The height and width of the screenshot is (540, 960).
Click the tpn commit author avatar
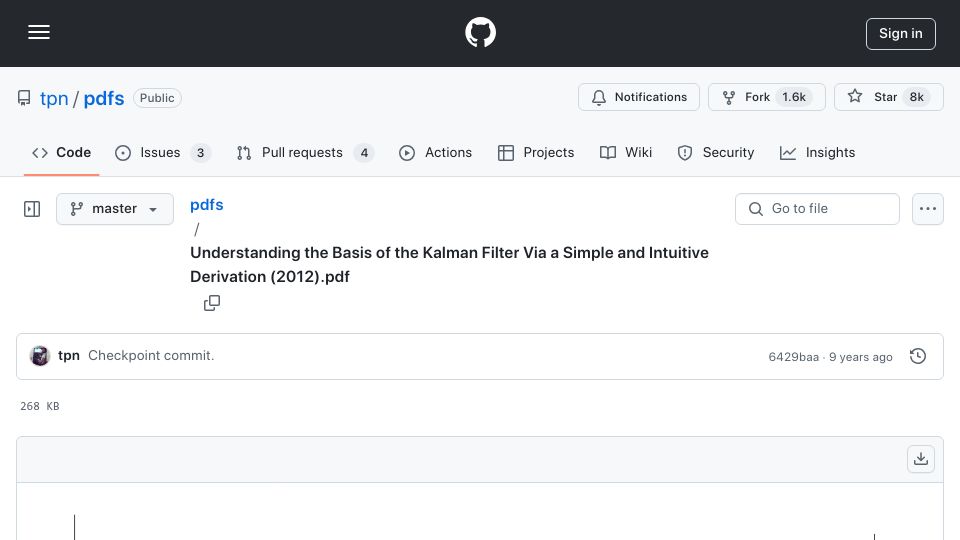[40, 356]
